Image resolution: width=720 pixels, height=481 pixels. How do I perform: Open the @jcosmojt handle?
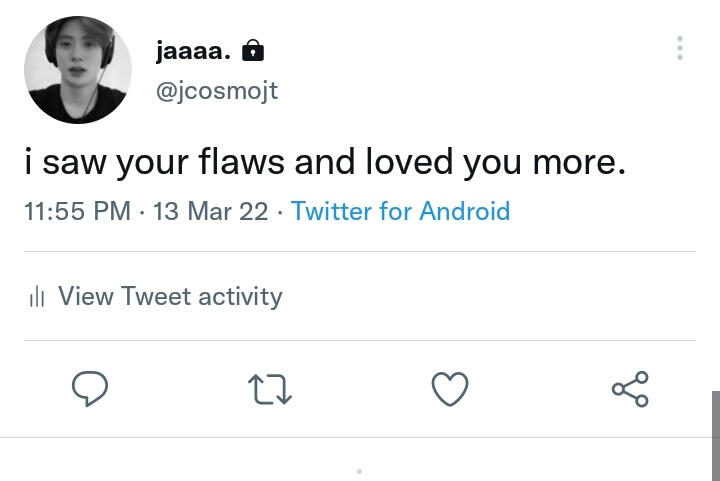217,91
